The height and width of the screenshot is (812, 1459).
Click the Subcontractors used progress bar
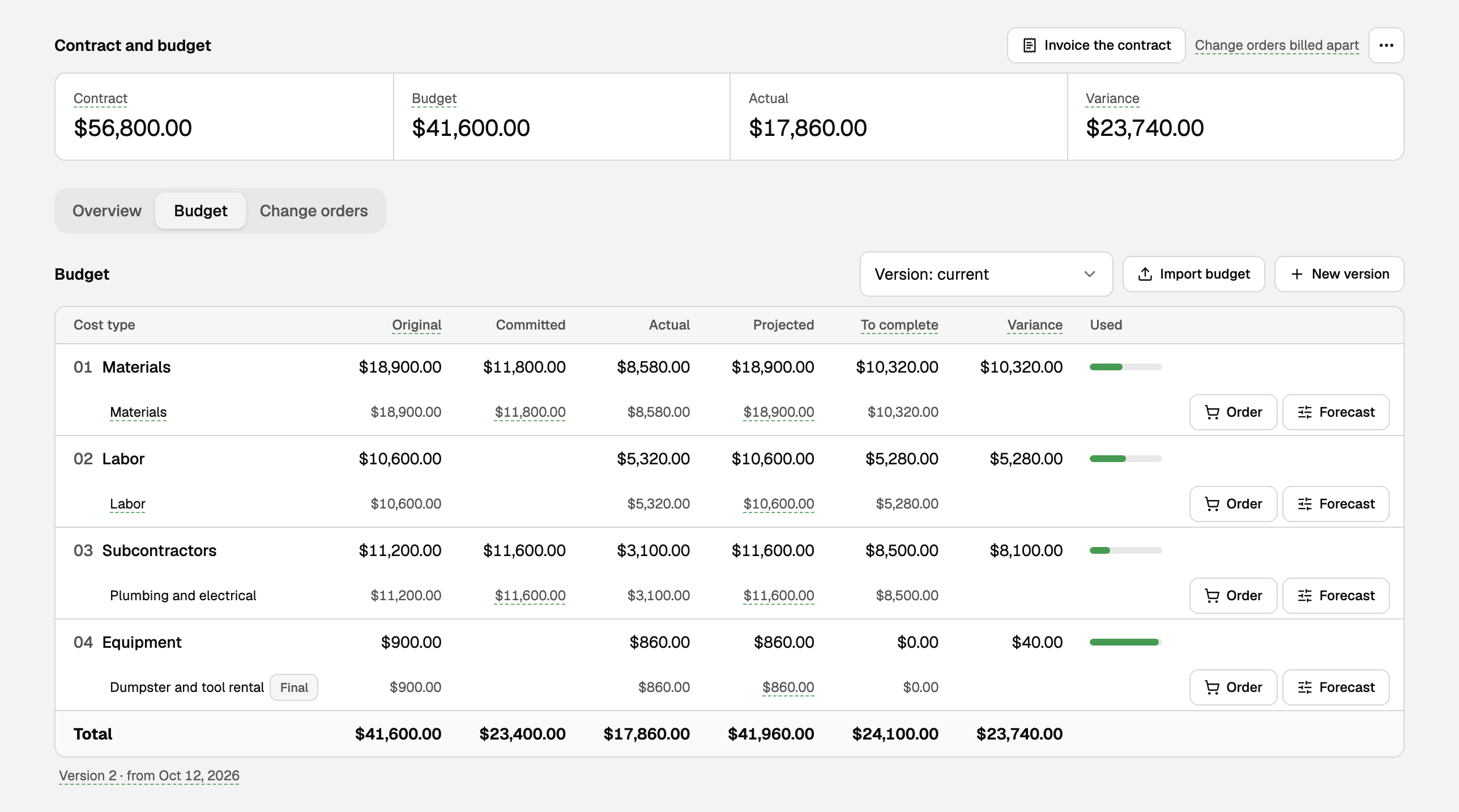tap(1126, 550)
